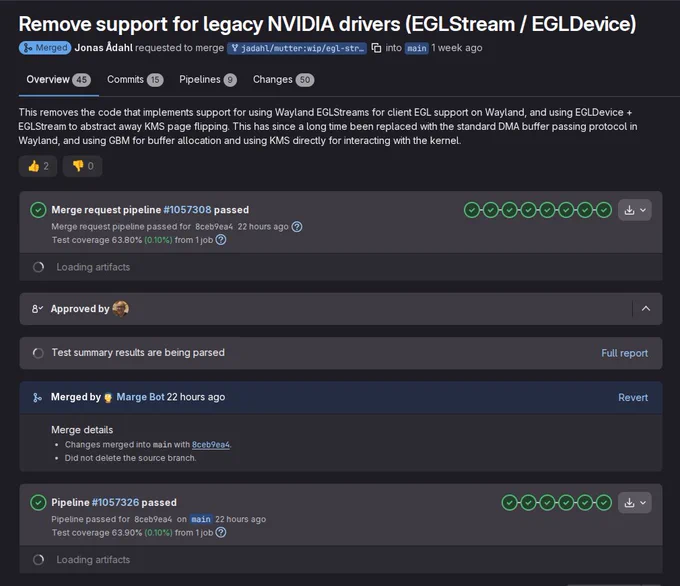Open the Overview tab
The height and width of the screenshot is (586, 680).
(x=59, y=80)
